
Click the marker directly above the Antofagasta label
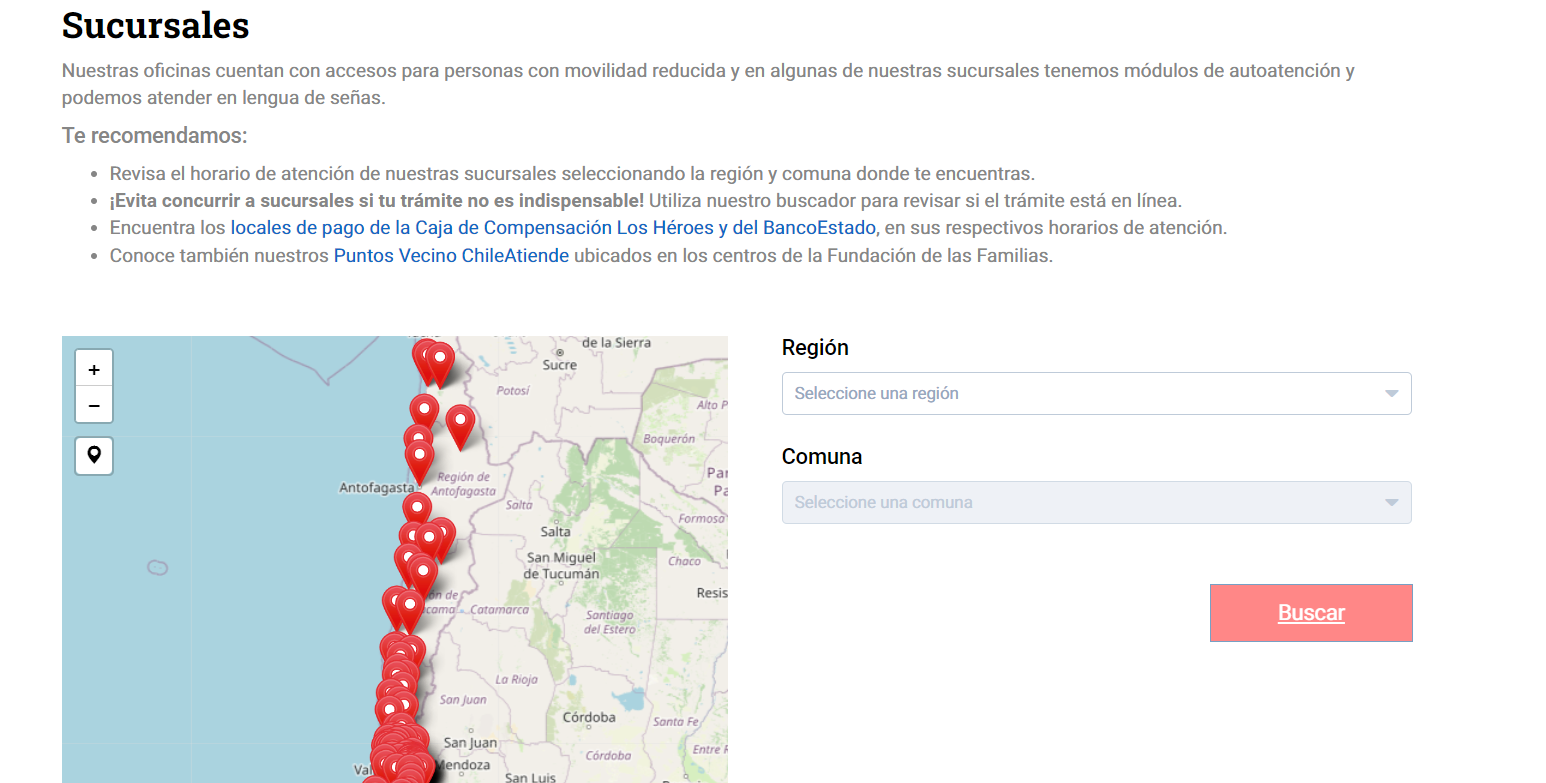[419, 460]
